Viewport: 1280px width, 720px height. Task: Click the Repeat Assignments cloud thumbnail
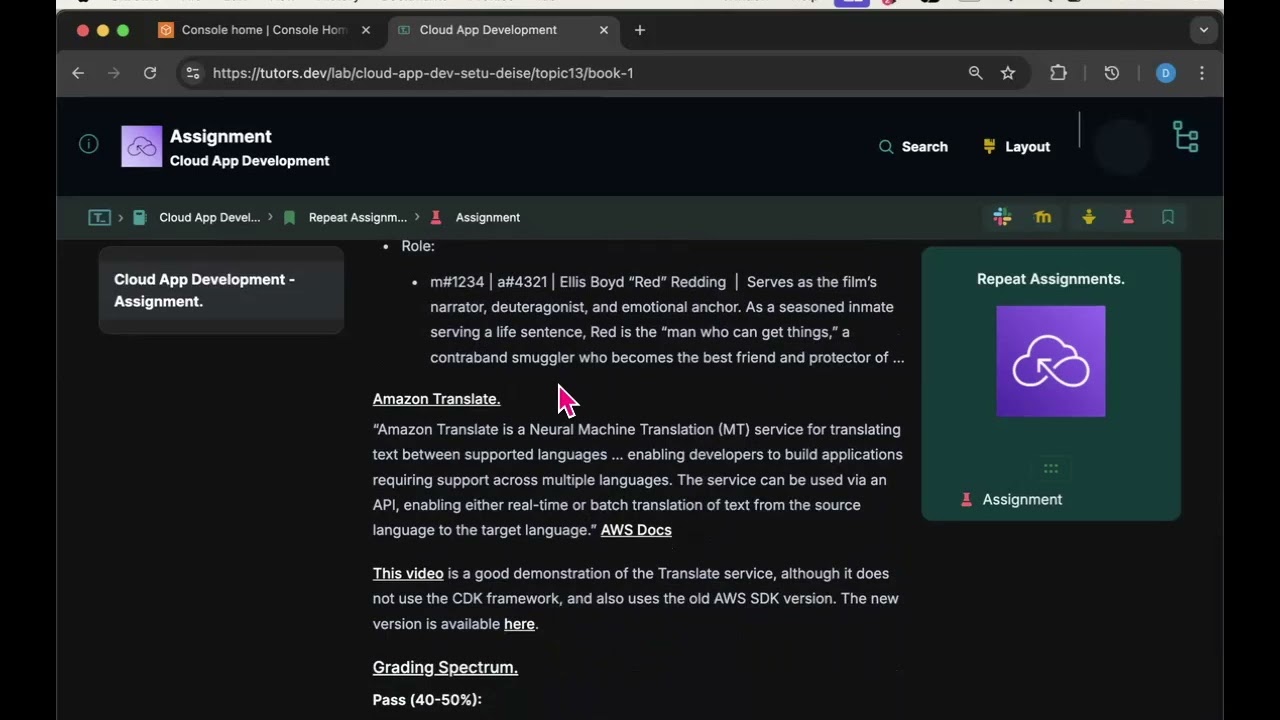[x=1051, y=361]
